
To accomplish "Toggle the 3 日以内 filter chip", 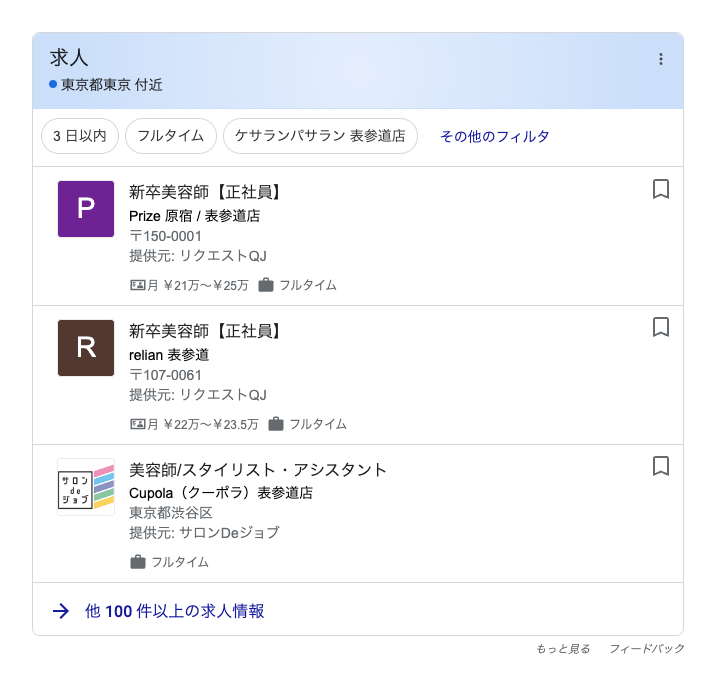I will click(x=80, y=136).
